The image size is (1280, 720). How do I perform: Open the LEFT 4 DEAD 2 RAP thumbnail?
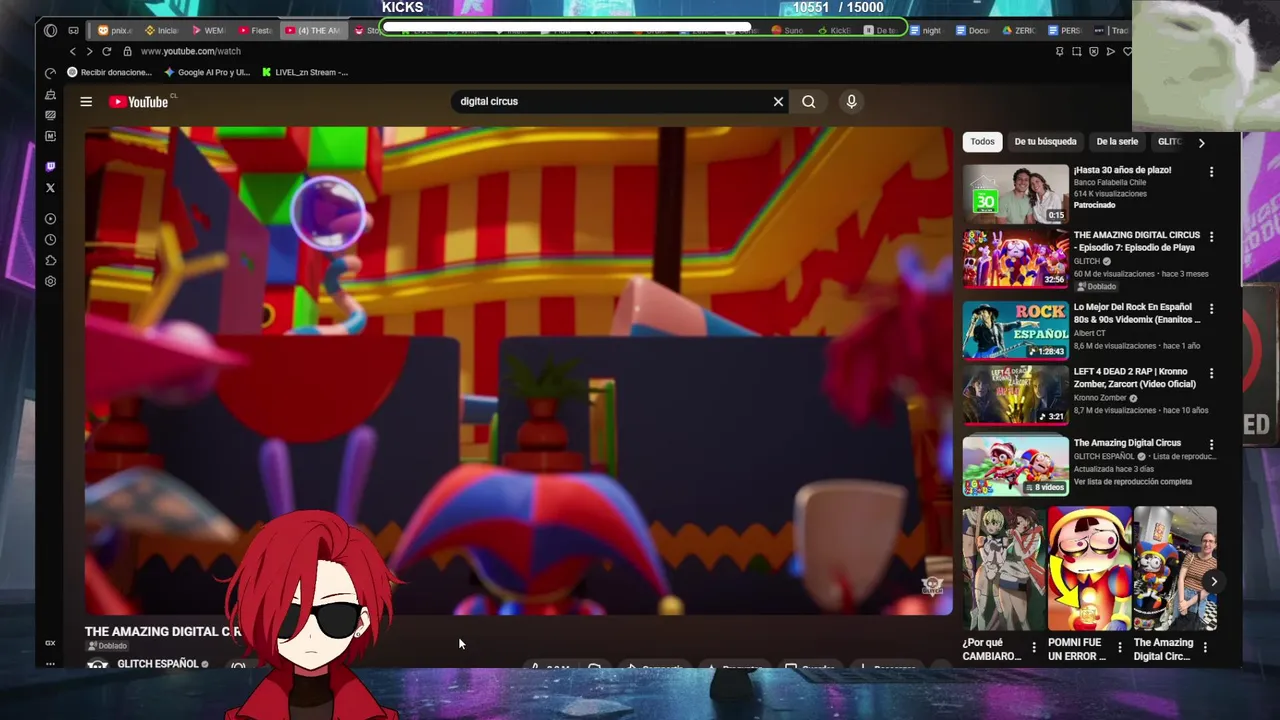1015,395
